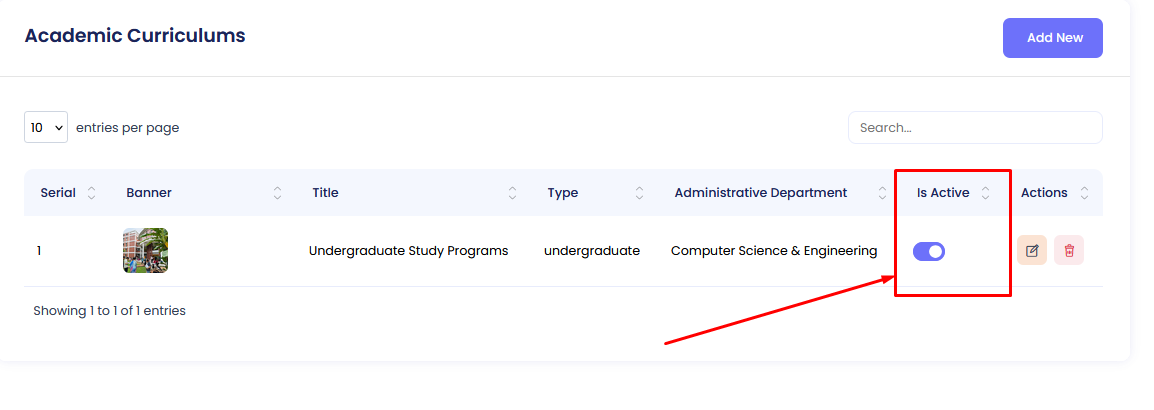Open the curriculum banner thumbnail image
1154x410 pixels.
click(x=145, y=251)
